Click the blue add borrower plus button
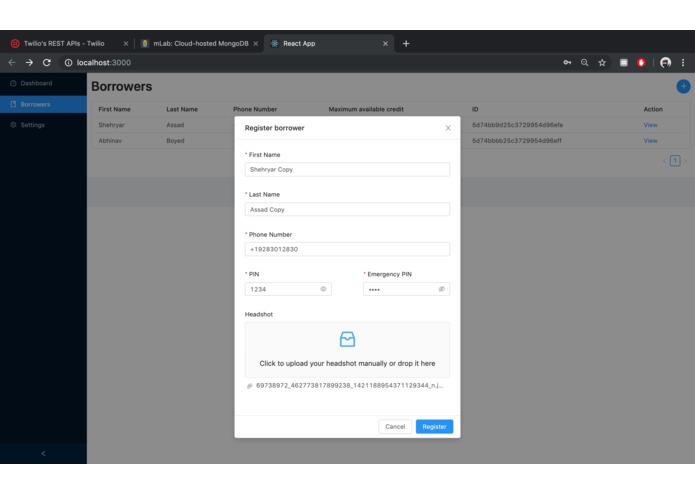The image size is (695, 494). (683, 86)
